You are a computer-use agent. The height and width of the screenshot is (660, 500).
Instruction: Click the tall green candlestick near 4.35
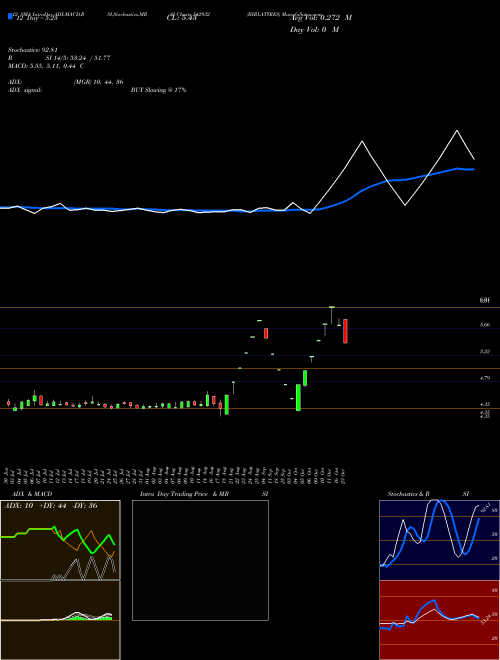[x=298, y=397]
